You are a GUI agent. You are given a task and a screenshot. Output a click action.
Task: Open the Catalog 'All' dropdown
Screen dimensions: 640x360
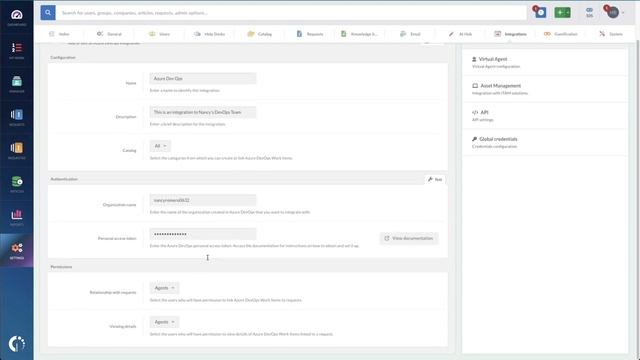(x=160, y=146)
